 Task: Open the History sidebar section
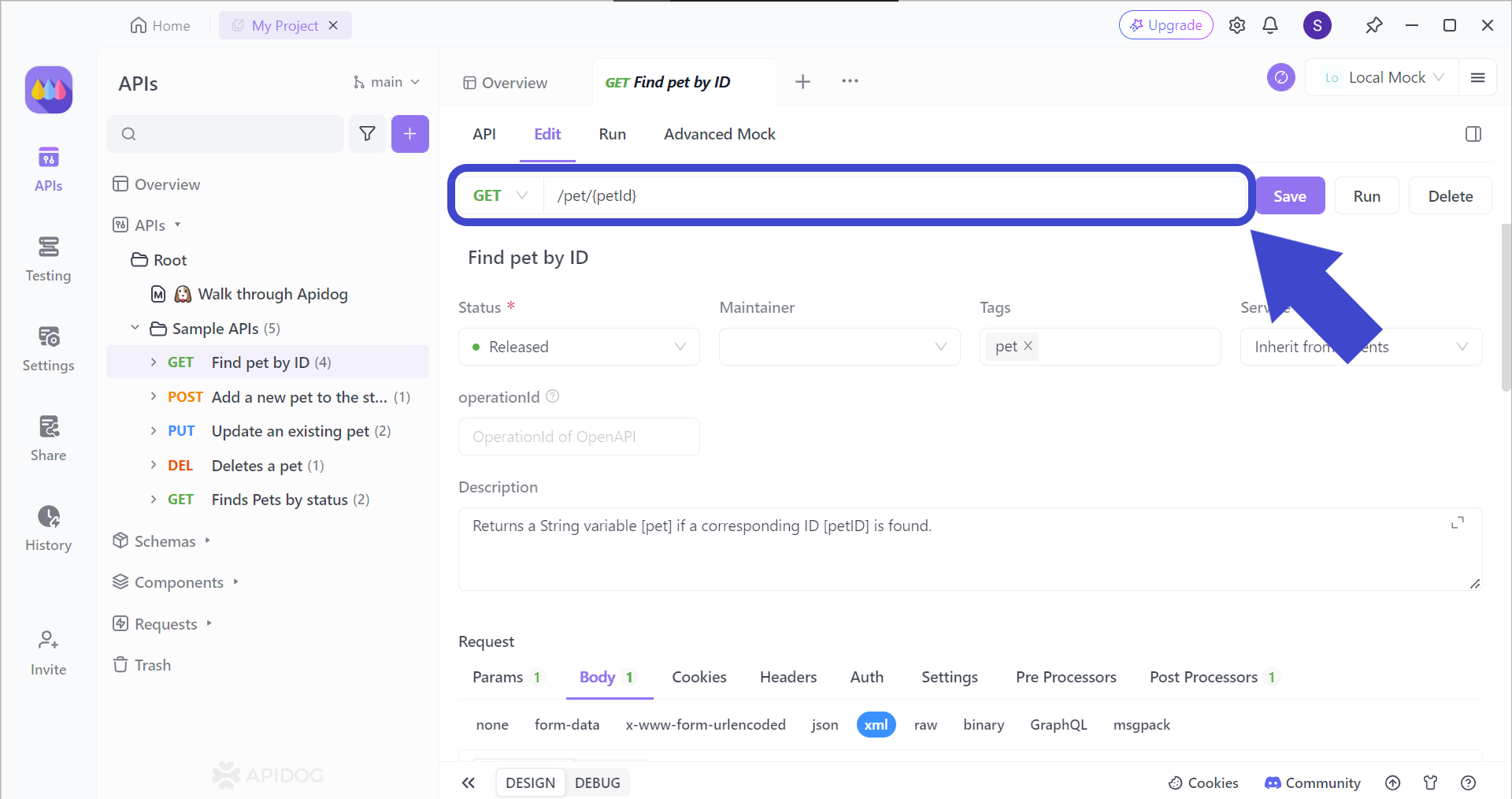pyautogui.click(x=48, y=528)
